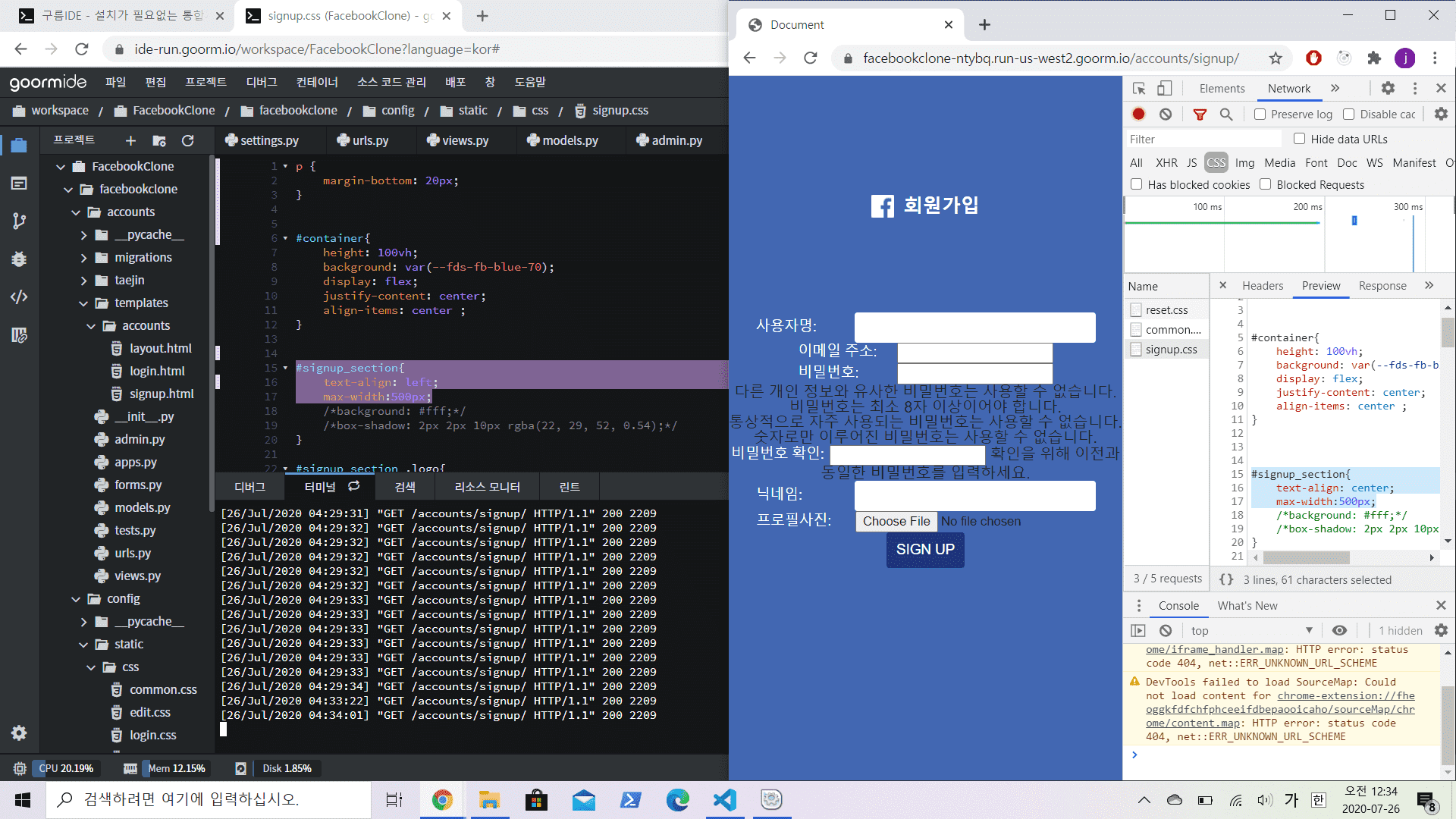
Task: Click the network Filter text box
Action: [1203, 139]
